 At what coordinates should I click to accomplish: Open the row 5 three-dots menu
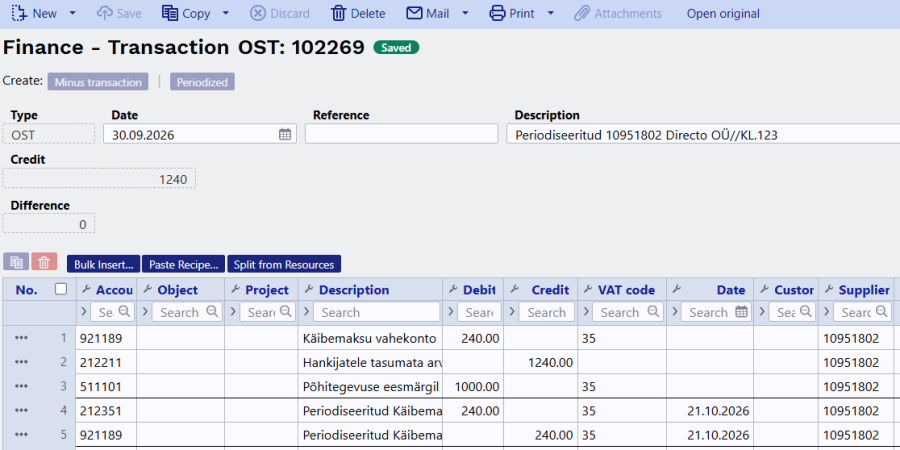click(21, 435)
